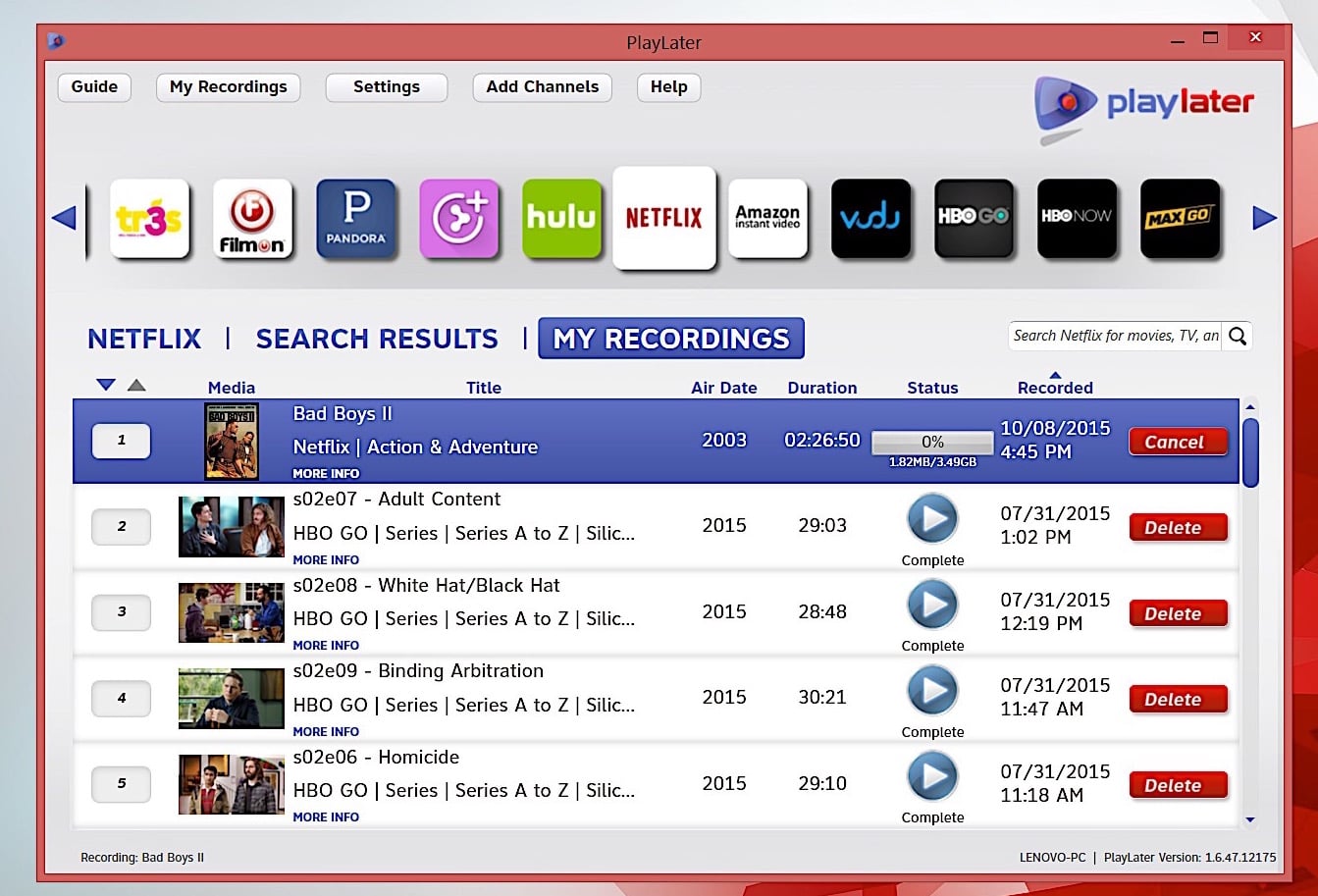Open the Add Channels page

coord(542,86)
